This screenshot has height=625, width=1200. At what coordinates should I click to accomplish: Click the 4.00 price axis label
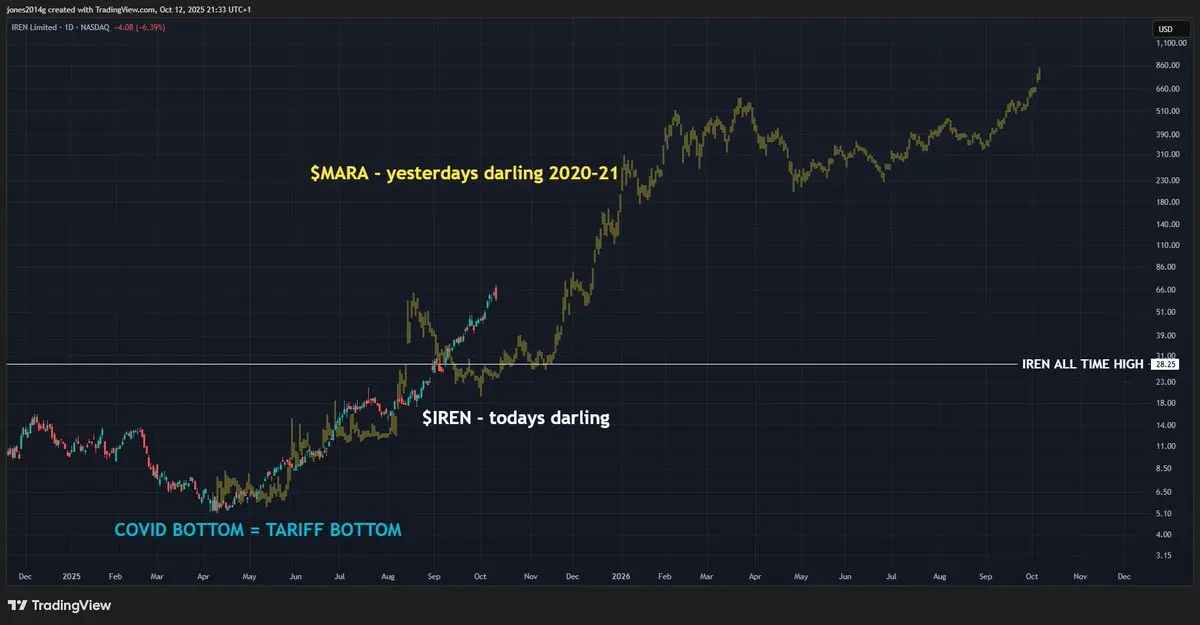(x=1164, y=535)
